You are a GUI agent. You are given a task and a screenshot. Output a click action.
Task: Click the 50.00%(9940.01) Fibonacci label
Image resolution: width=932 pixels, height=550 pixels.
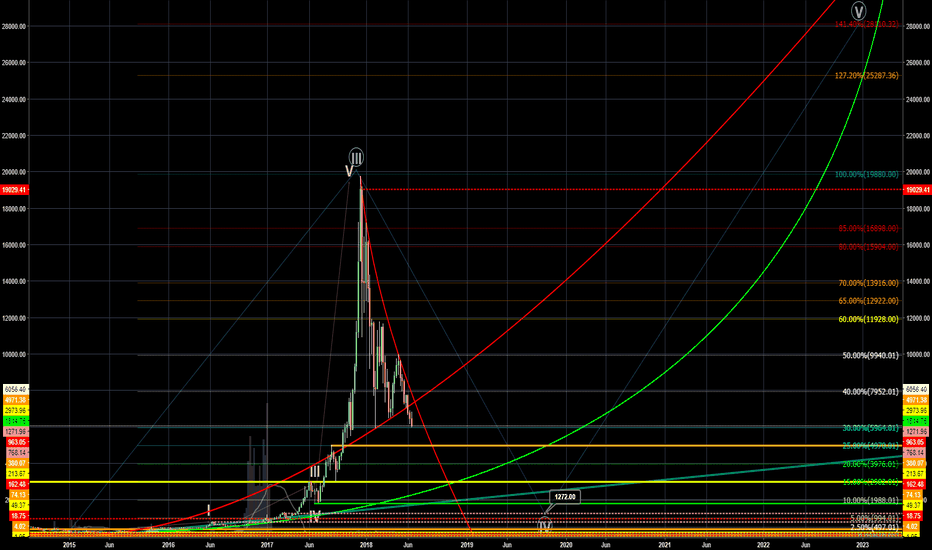pyautogui.click(x=870, y=356)
